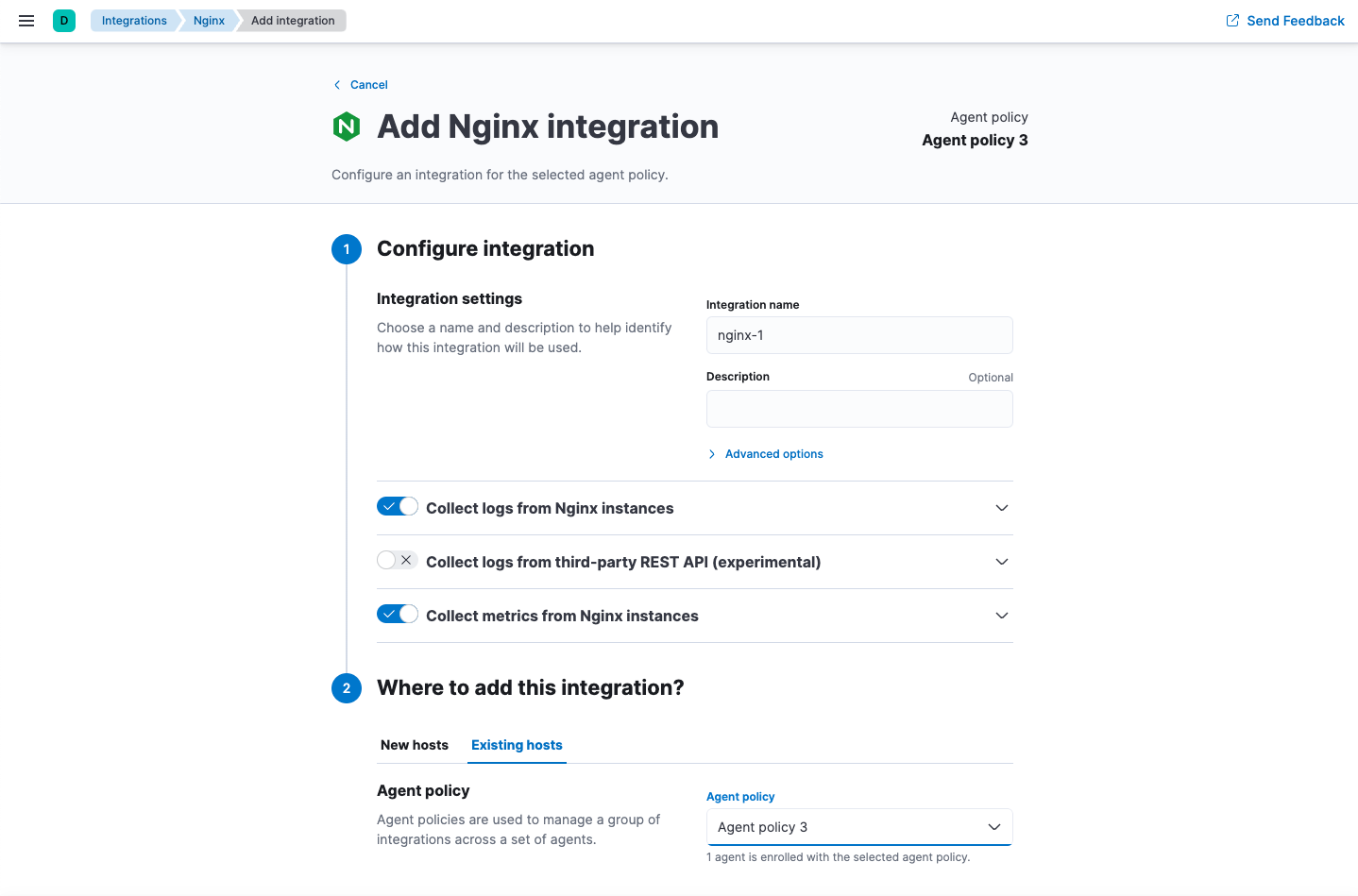
Task: Click Cancel to leave the integration setup
Action: (x=368, y=84)
